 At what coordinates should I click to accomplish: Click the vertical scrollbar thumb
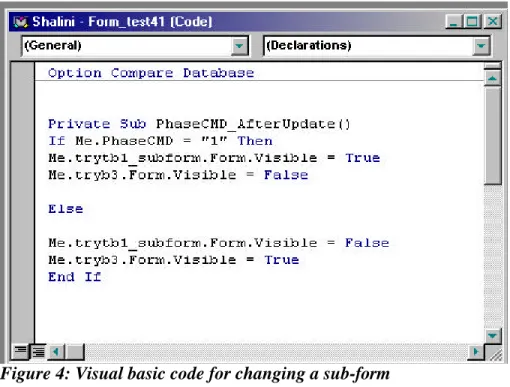[x=493, y=135]
